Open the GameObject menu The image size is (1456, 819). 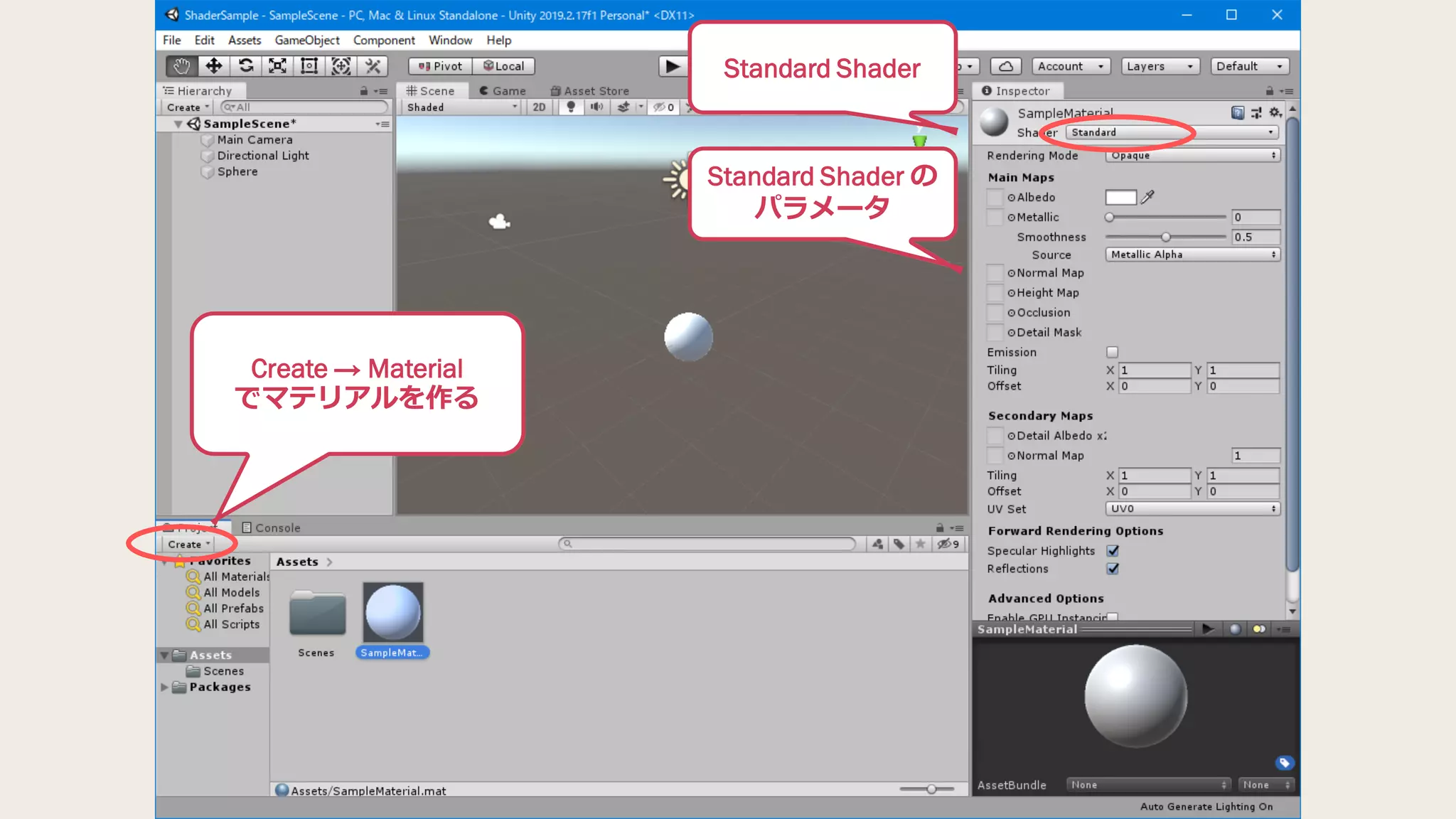[x=307, y=41]
